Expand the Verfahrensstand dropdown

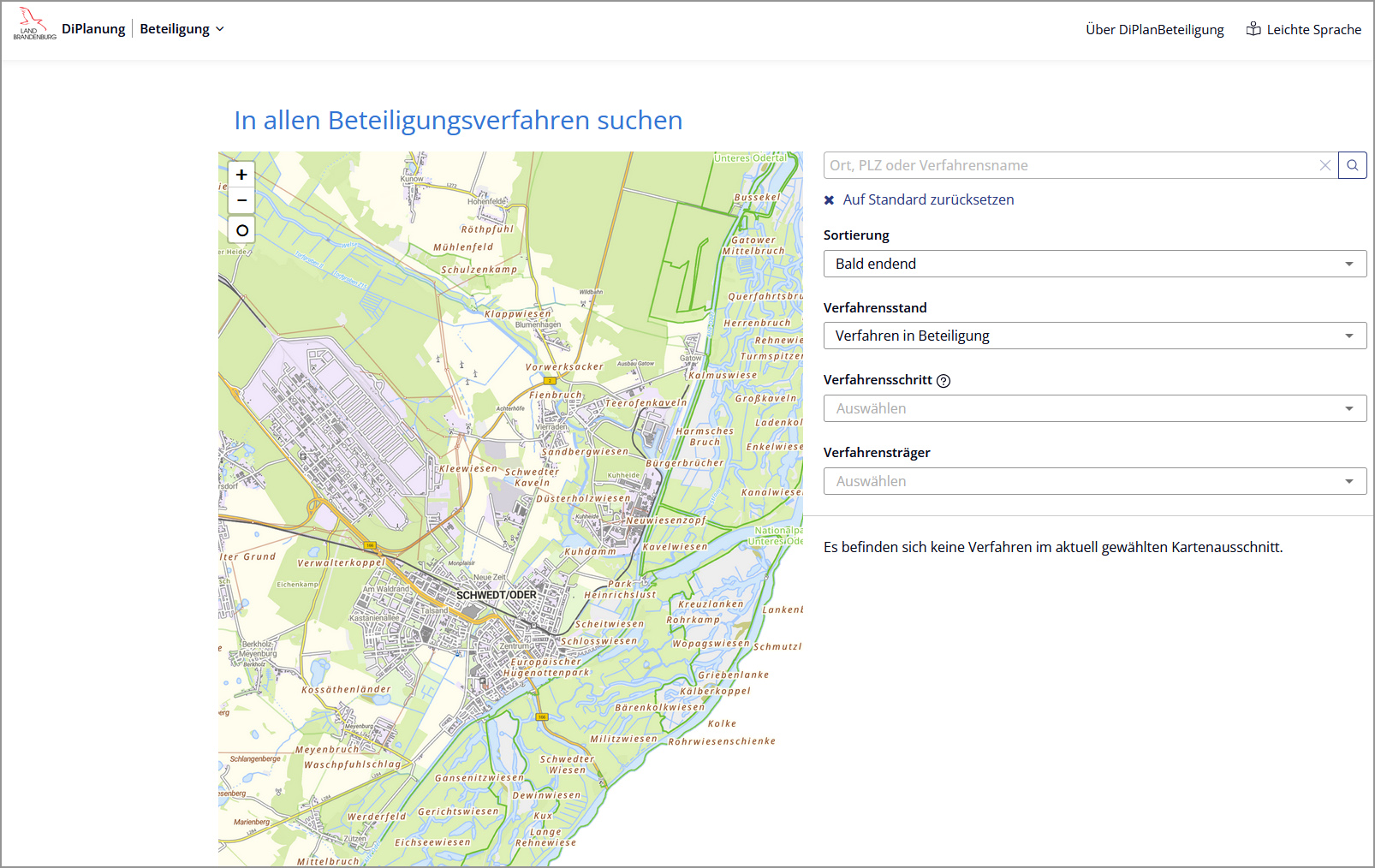pyautogui.click(x=1094, y=336)
